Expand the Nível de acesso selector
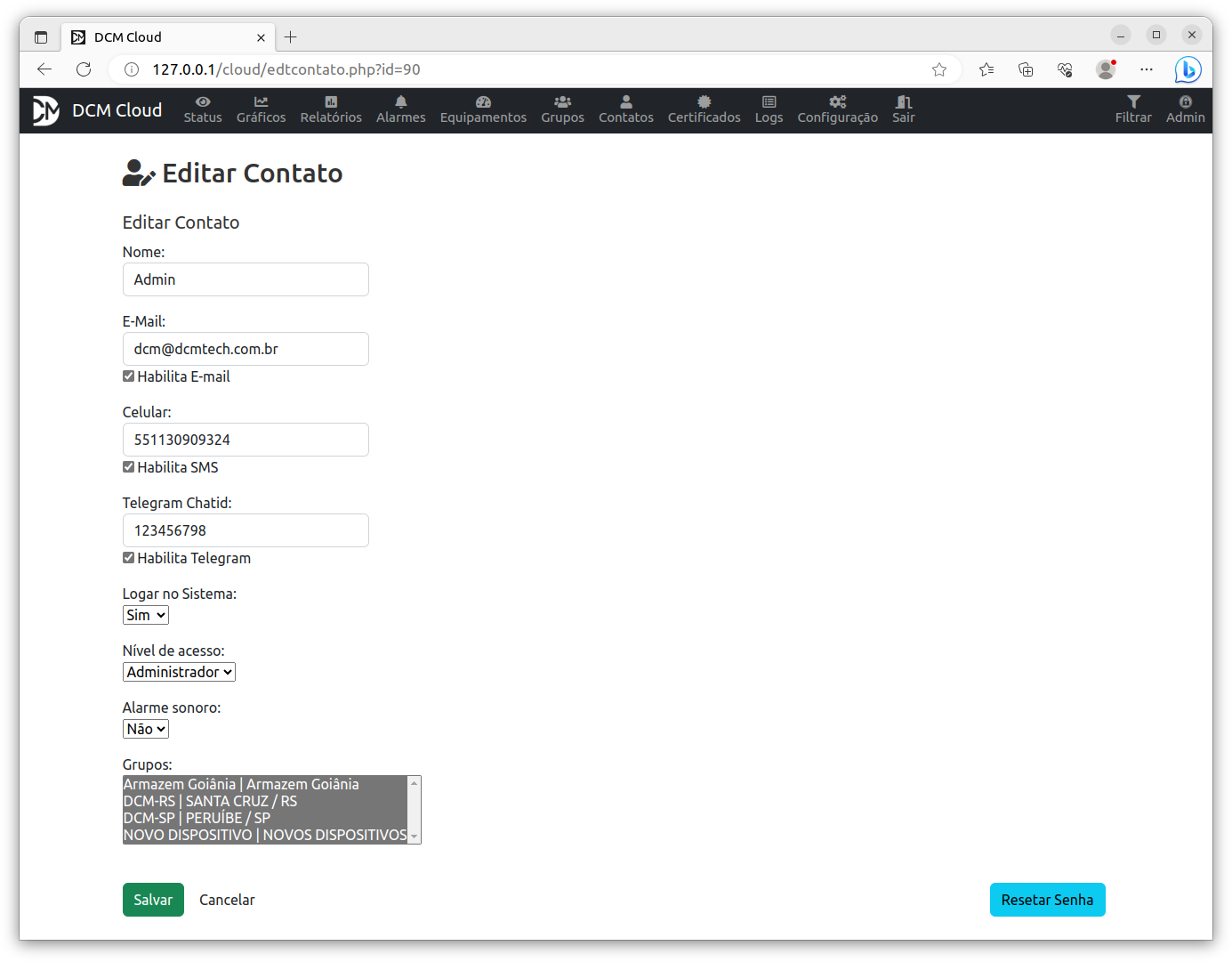This screenshot has height=962, width=1232. [x=178, y=671]
